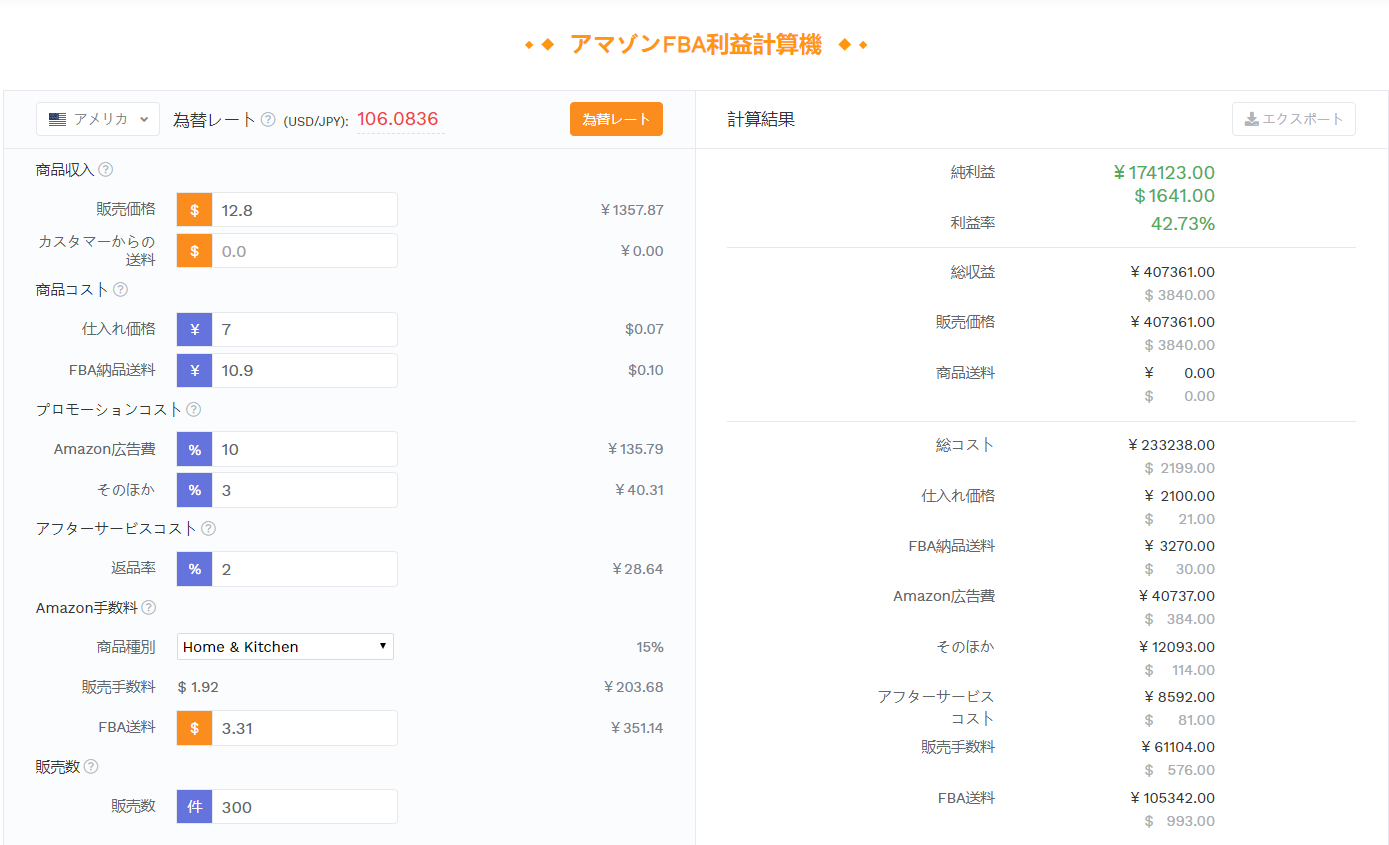Open the Home & Kitchen category dropdown
1389x845 pixels.
coord(285,647)
